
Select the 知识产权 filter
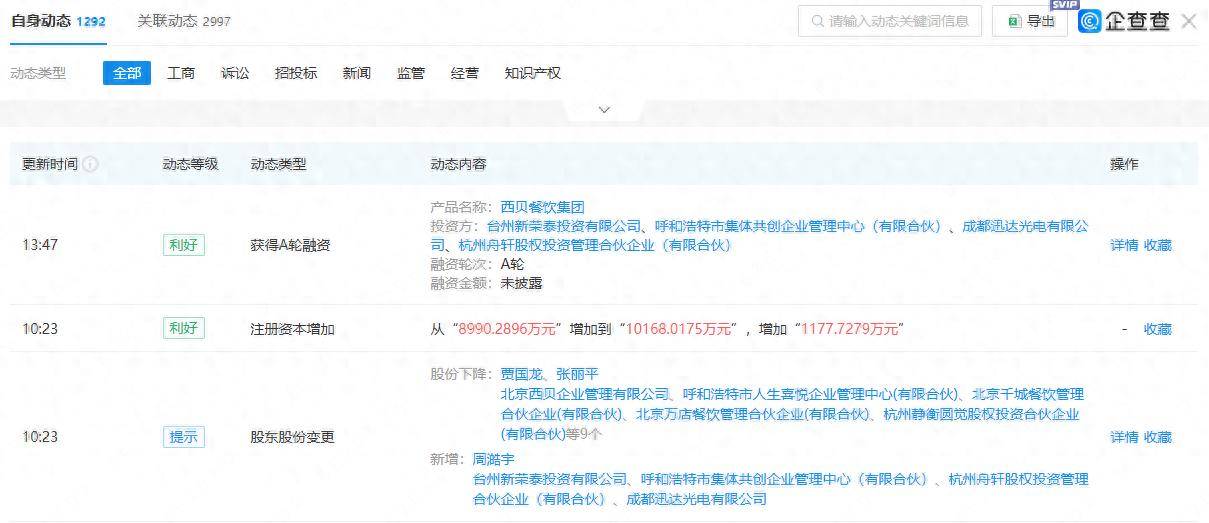tap(533, 73)
